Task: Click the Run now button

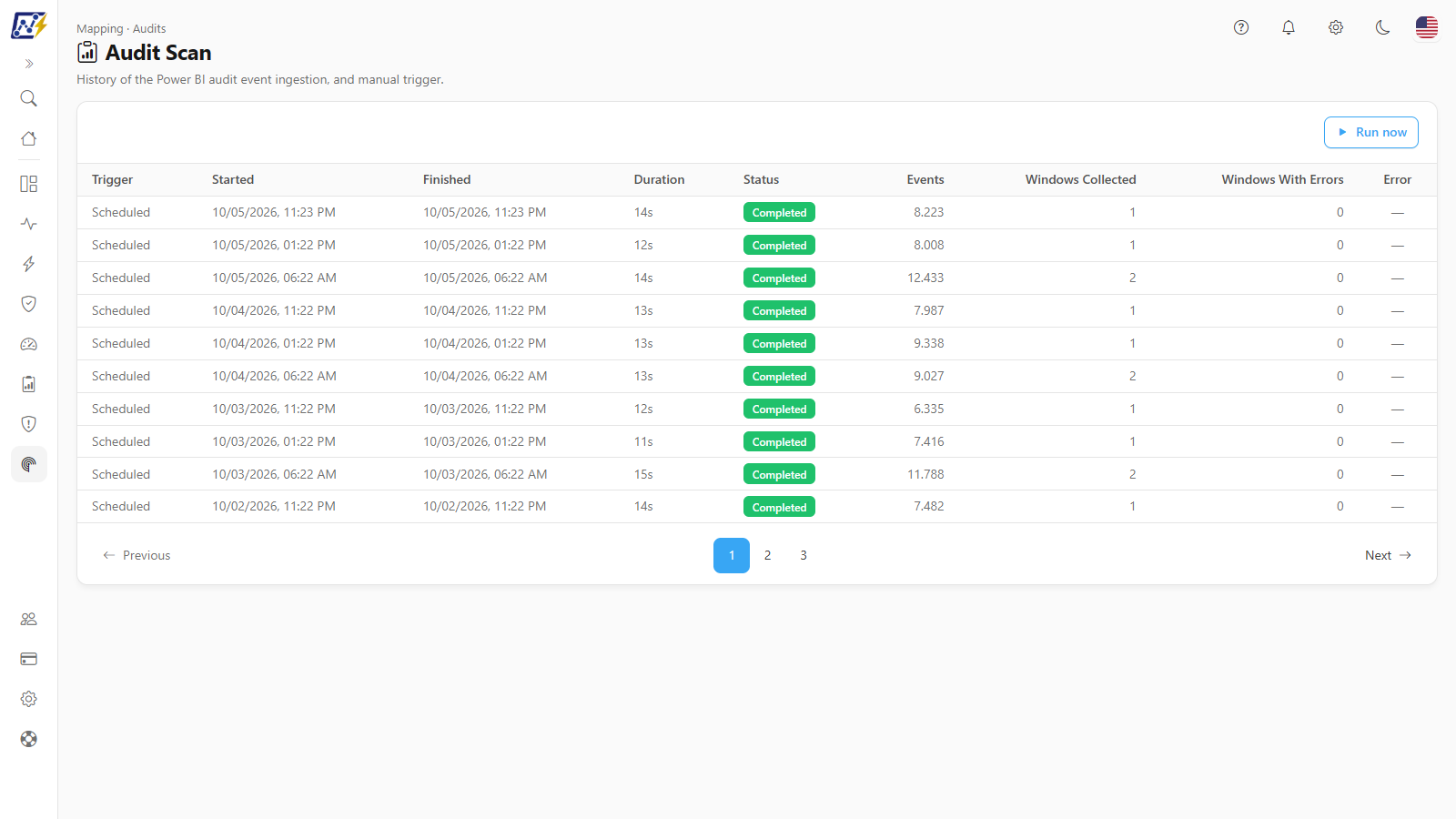Action: tap(1371, 132)
